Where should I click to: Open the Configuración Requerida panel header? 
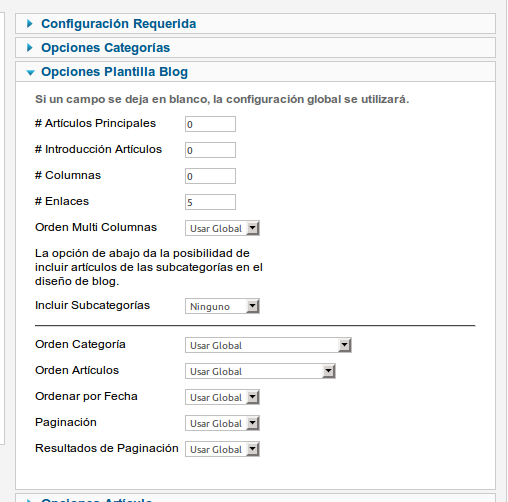pos(255,24)
